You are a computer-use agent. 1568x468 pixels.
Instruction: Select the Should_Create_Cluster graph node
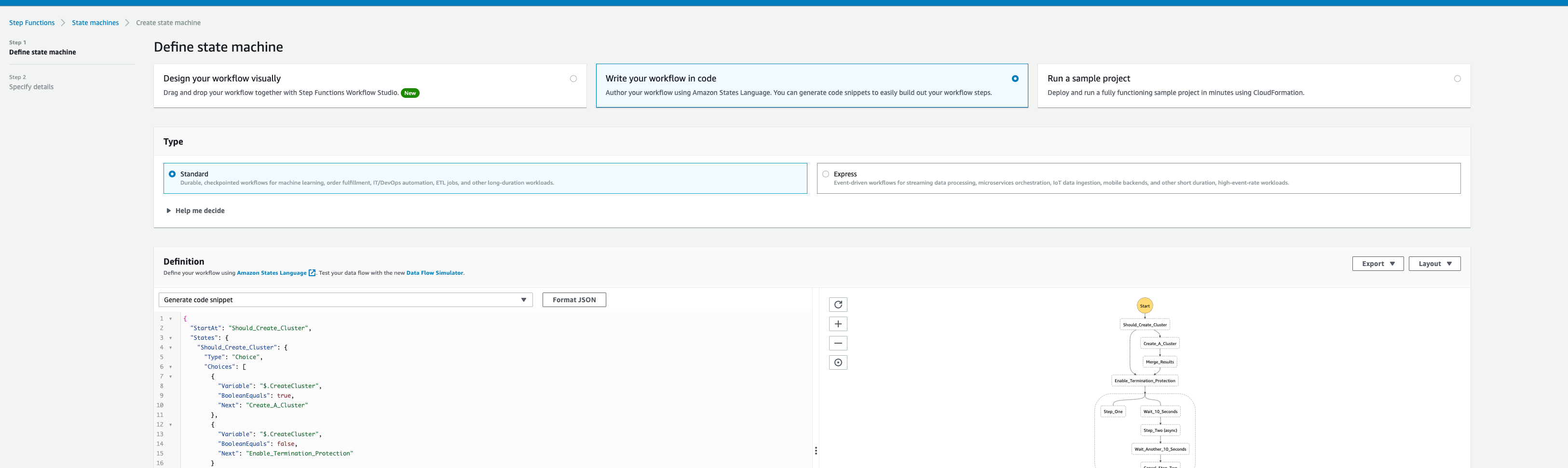tap(1145, 324)
